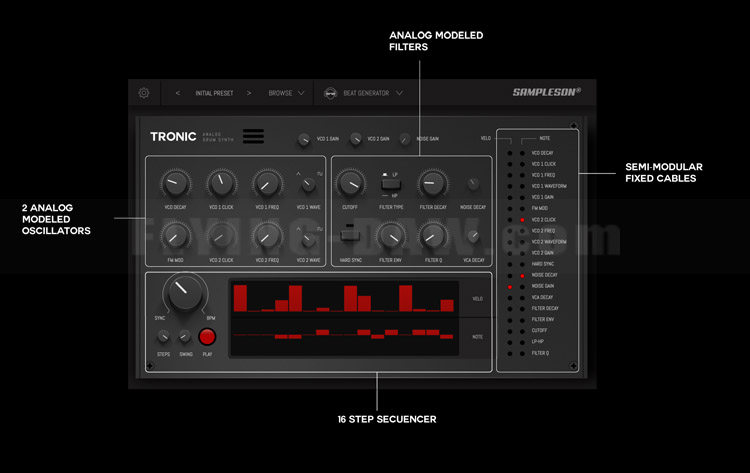Click the Cutoff knob

coord(350,184)
